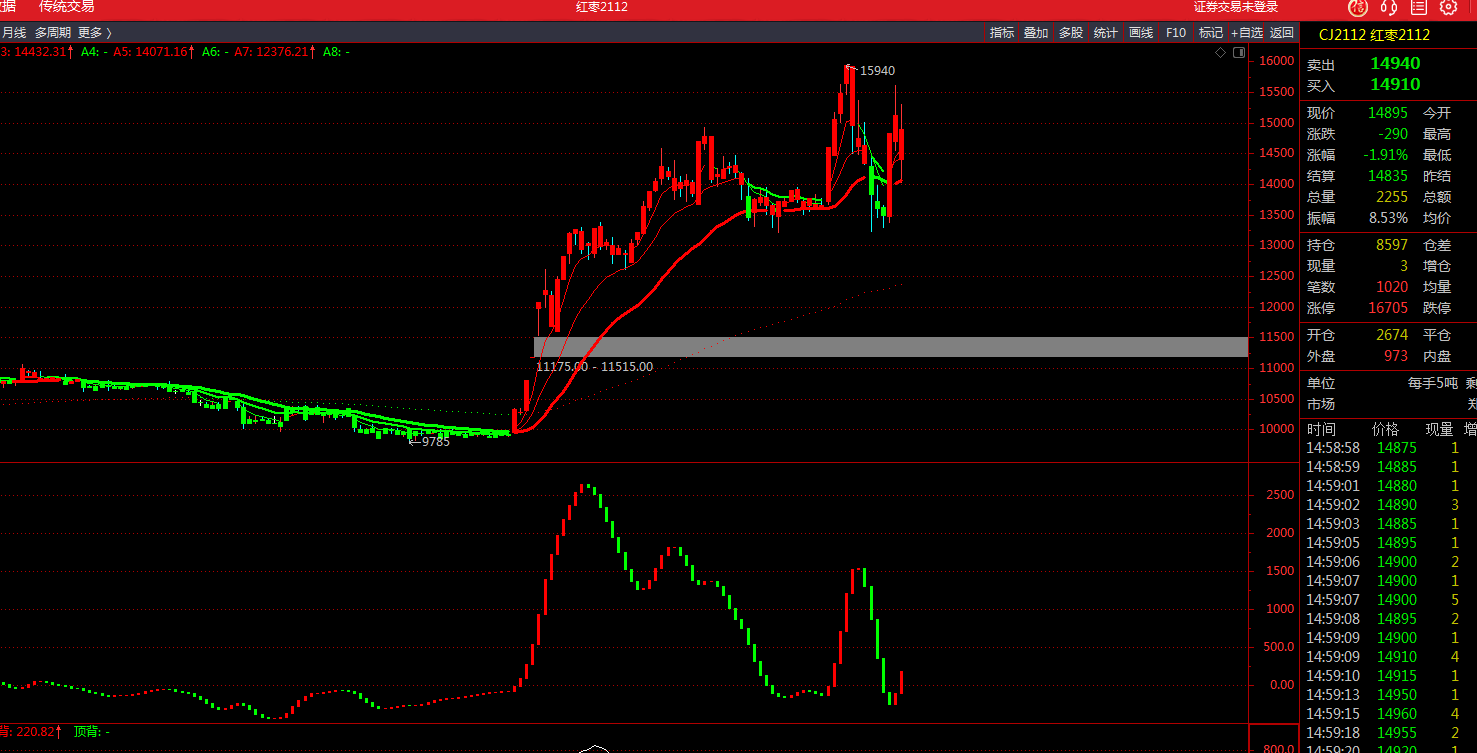Click the diamond icon above the chart
This screenshot has width=1477, height=753.
pos(1220,51)
